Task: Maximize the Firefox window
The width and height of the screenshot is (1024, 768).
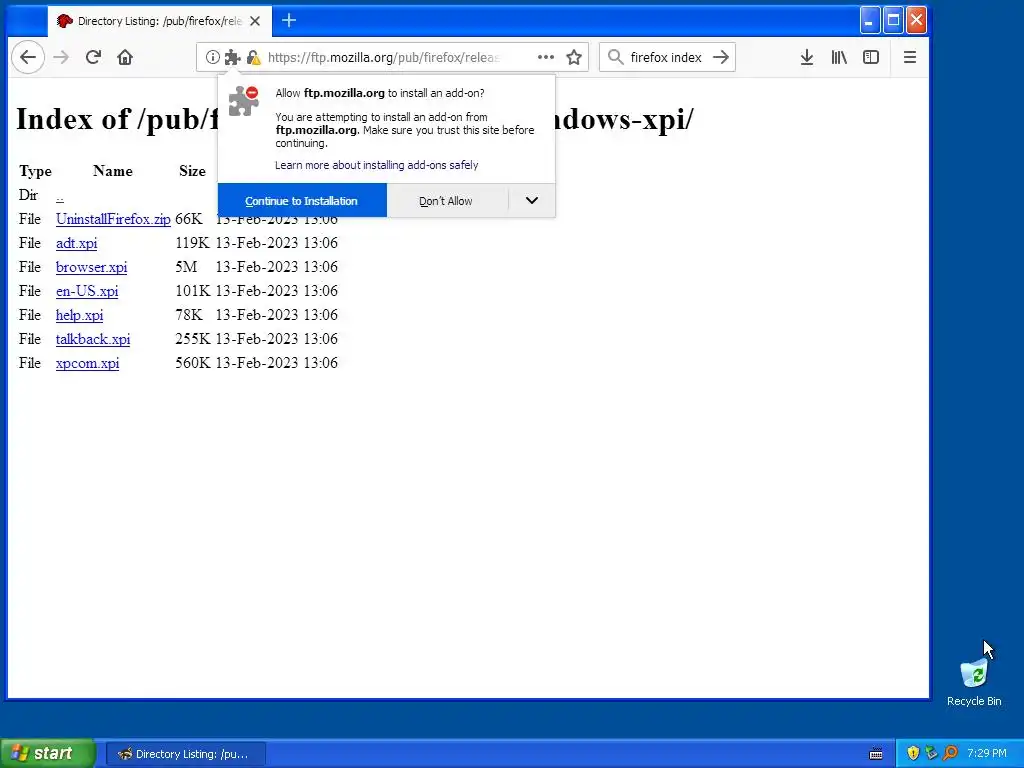Action: pos(893,20)
